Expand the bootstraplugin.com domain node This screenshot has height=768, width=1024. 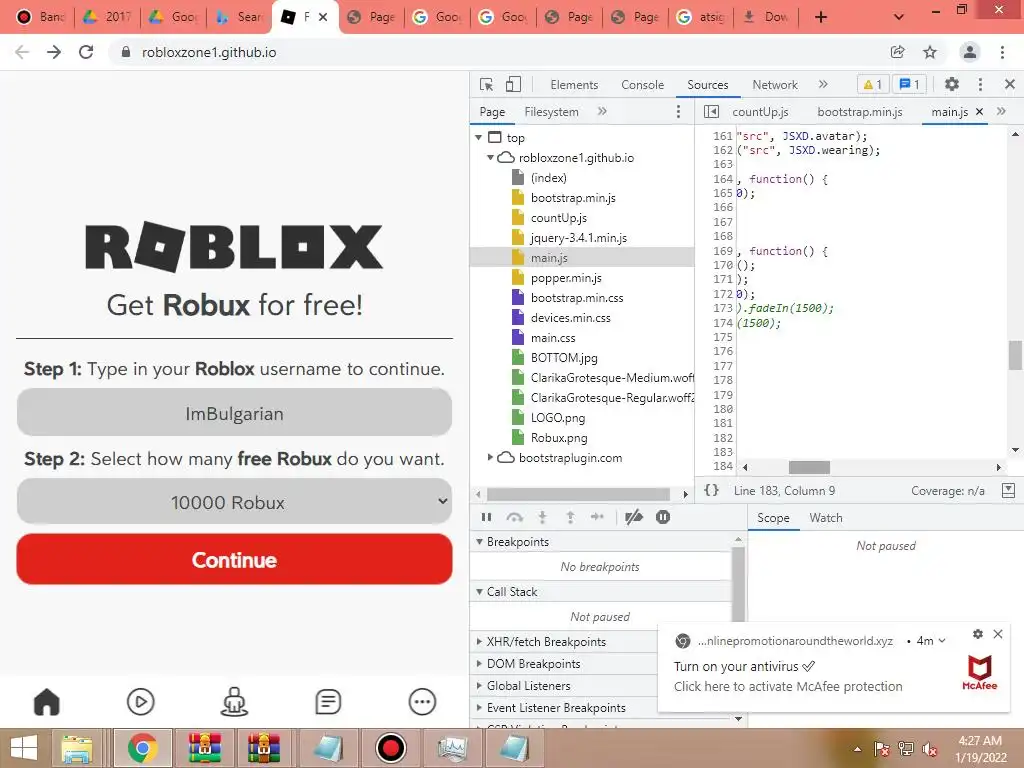(x=490, y=458)
